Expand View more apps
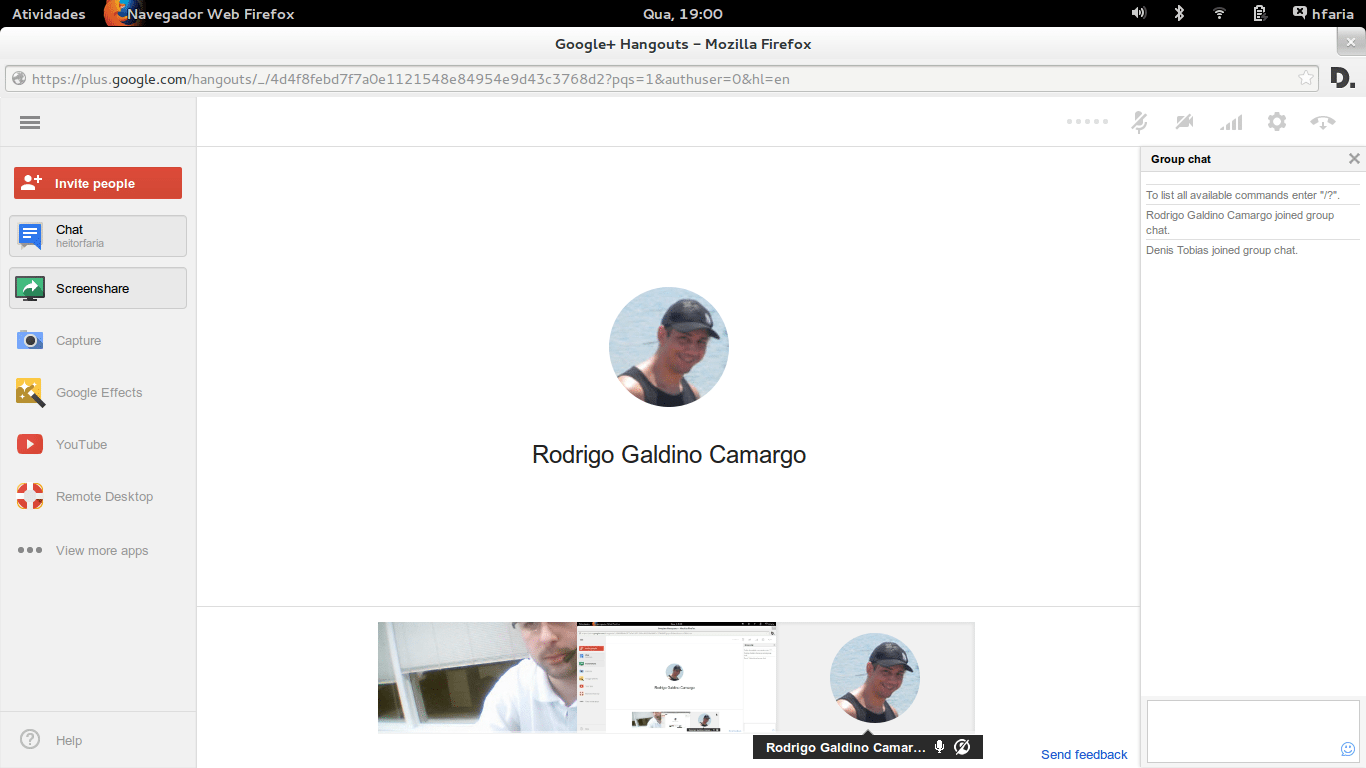Viewport: 1366px width, 768px height. (x=101, y=551)
